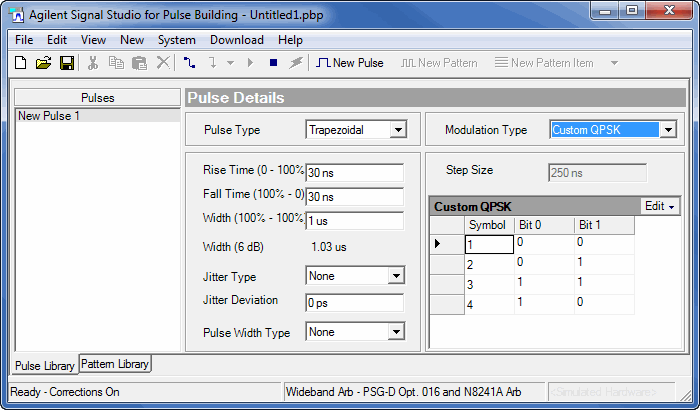
Task: Click the blue connection path toolbar icon
Action: click(190, 63)
